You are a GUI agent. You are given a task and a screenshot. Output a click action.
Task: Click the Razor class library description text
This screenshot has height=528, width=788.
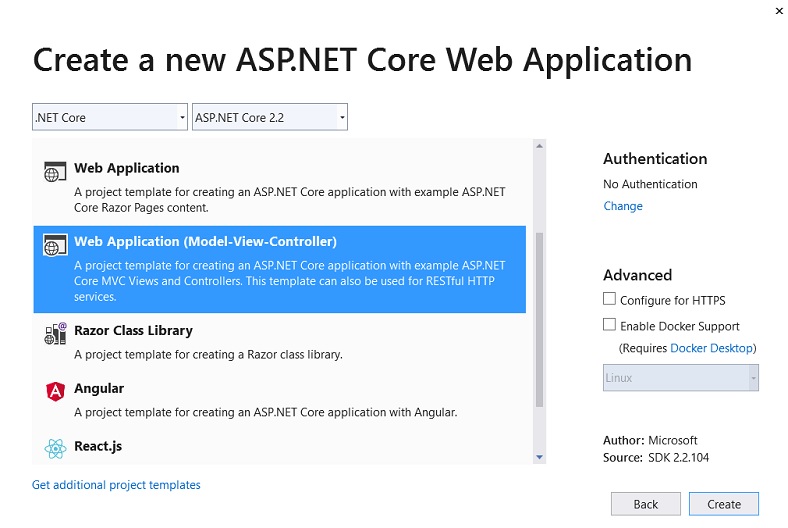pos(208,355)
